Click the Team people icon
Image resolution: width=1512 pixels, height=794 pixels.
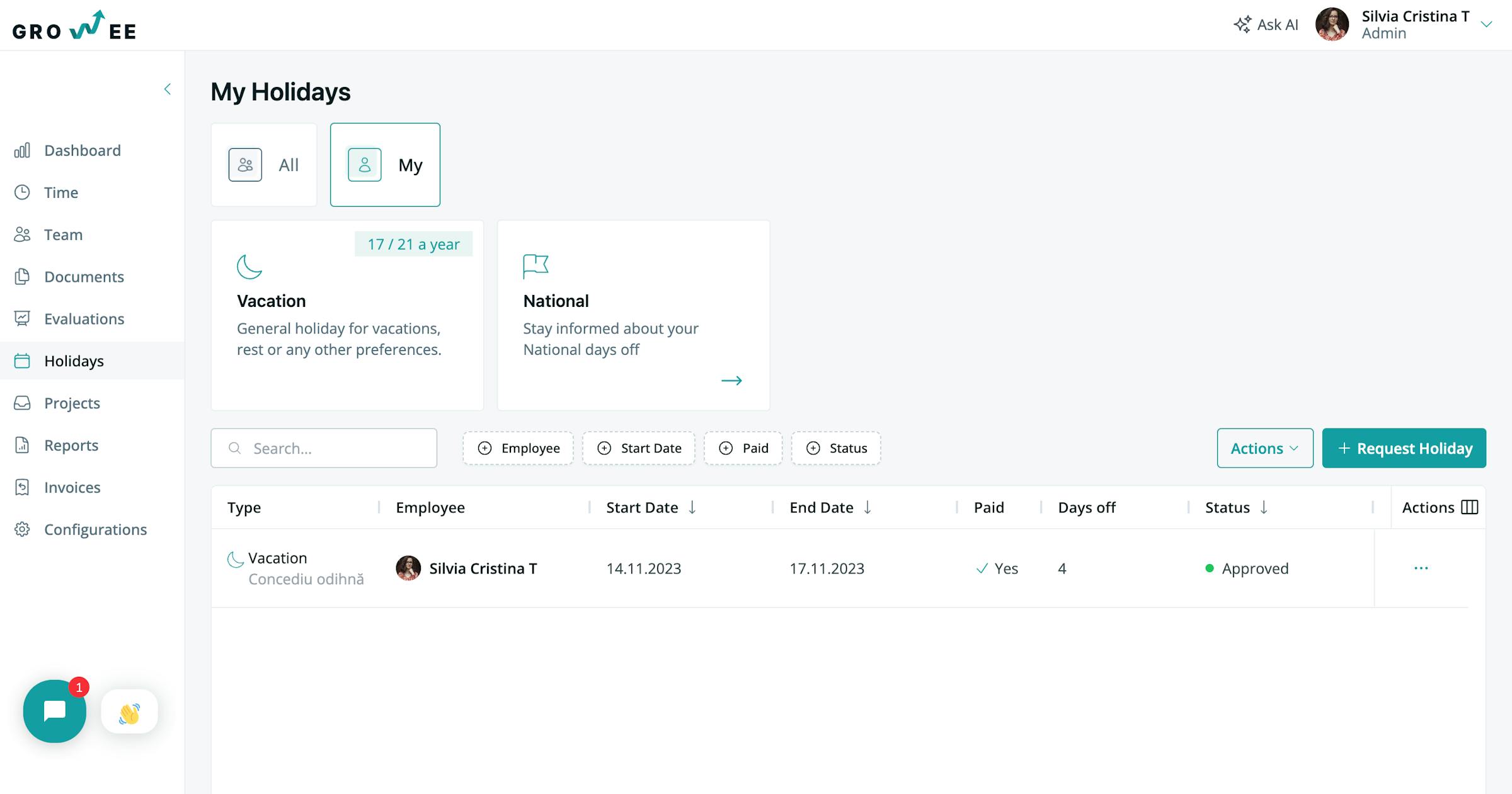pos(22,234)
